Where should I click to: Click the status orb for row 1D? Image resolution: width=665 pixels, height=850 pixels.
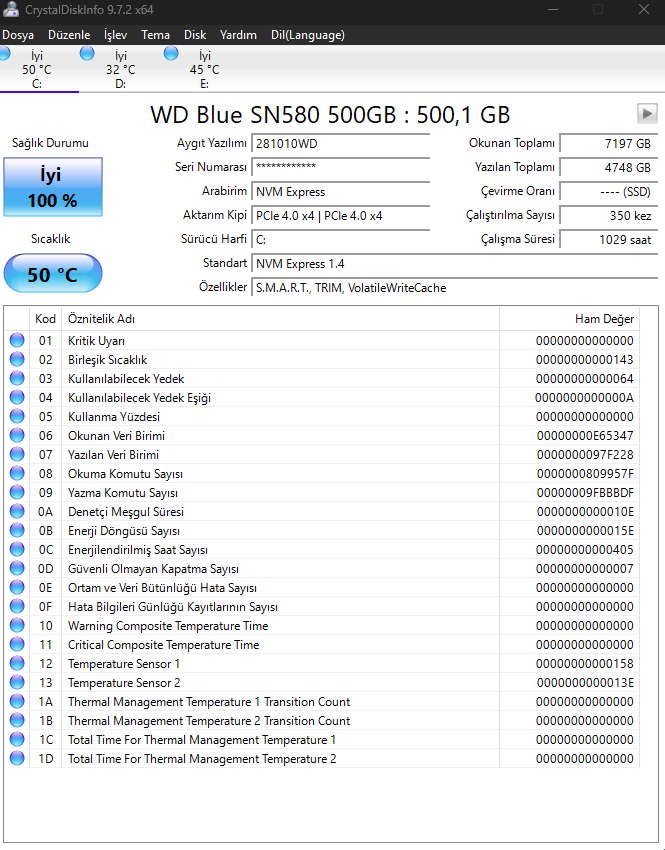(17, 757)
